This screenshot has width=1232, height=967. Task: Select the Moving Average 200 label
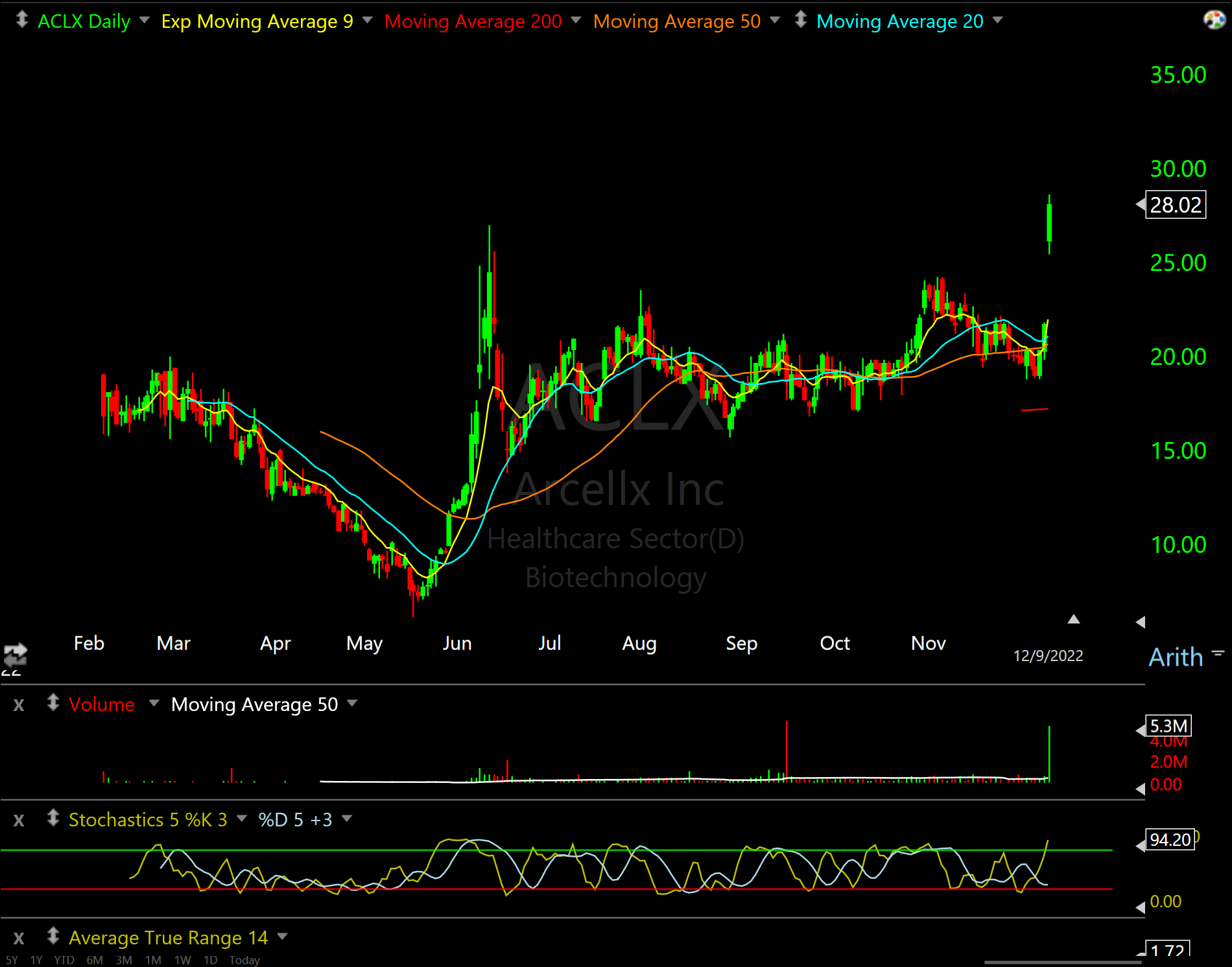(473, 21)
